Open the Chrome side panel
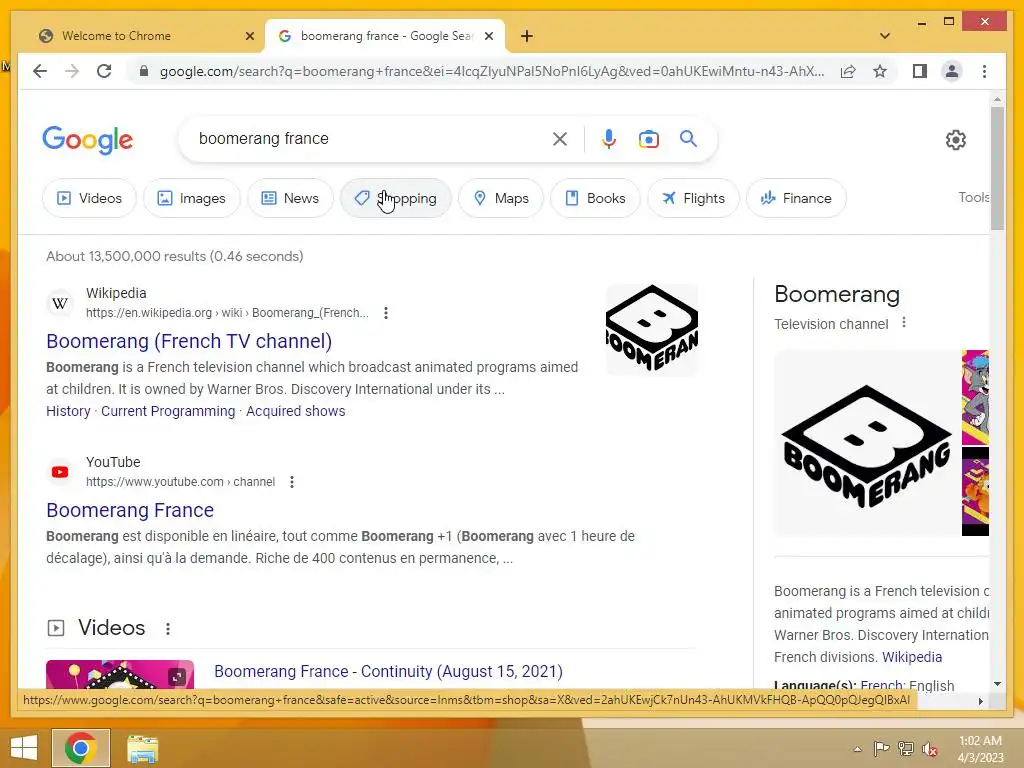1024x768 pixels. (920, 71)
